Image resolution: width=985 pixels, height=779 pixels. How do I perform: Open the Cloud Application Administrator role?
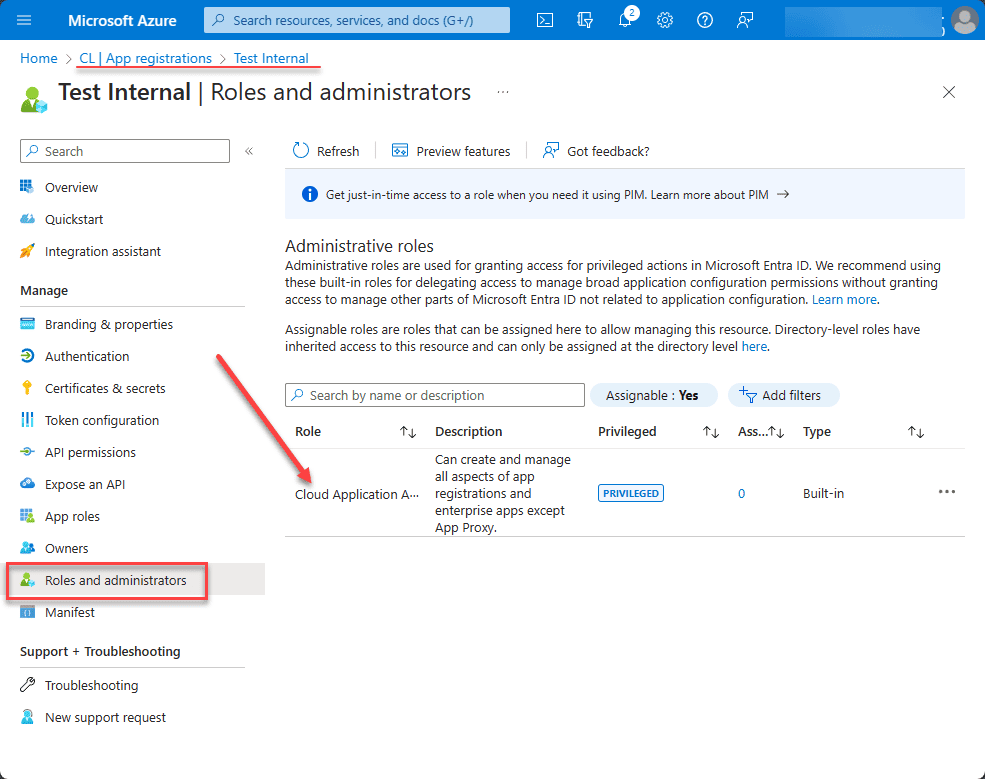tap(357, 494)
